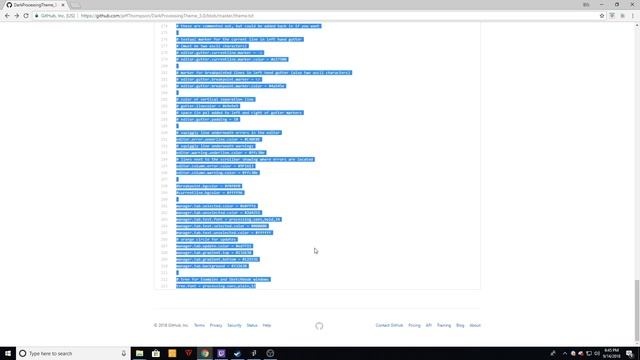The width and height of the screenshot is (640, 360).
Task: Click the Cortana circle icon in the search box
Action: (23, 353)
